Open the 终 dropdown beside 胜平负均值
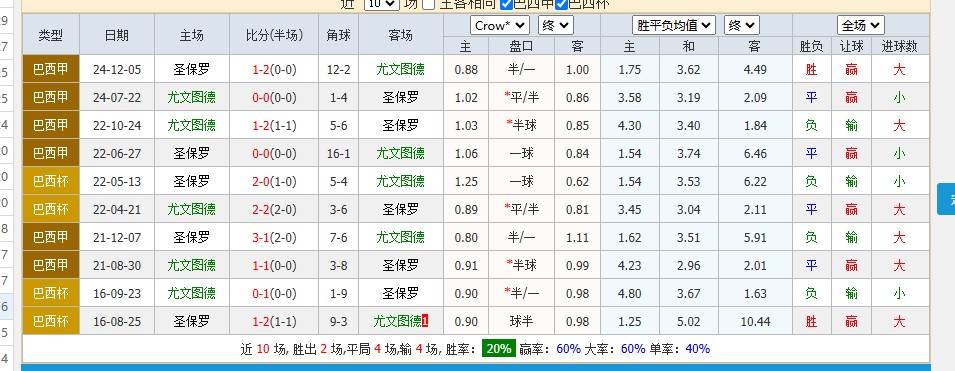 point(742,26)
